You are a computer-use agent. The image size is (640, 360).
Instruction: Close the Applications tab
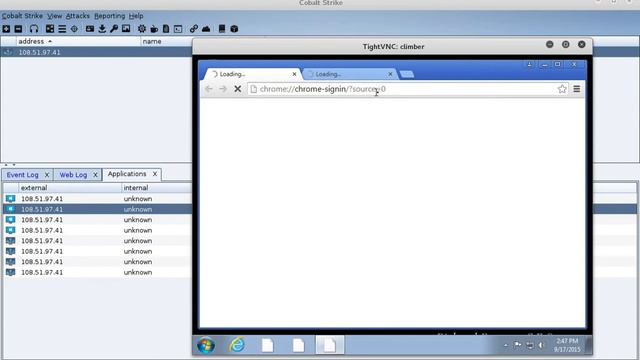[x=155, y=174]
